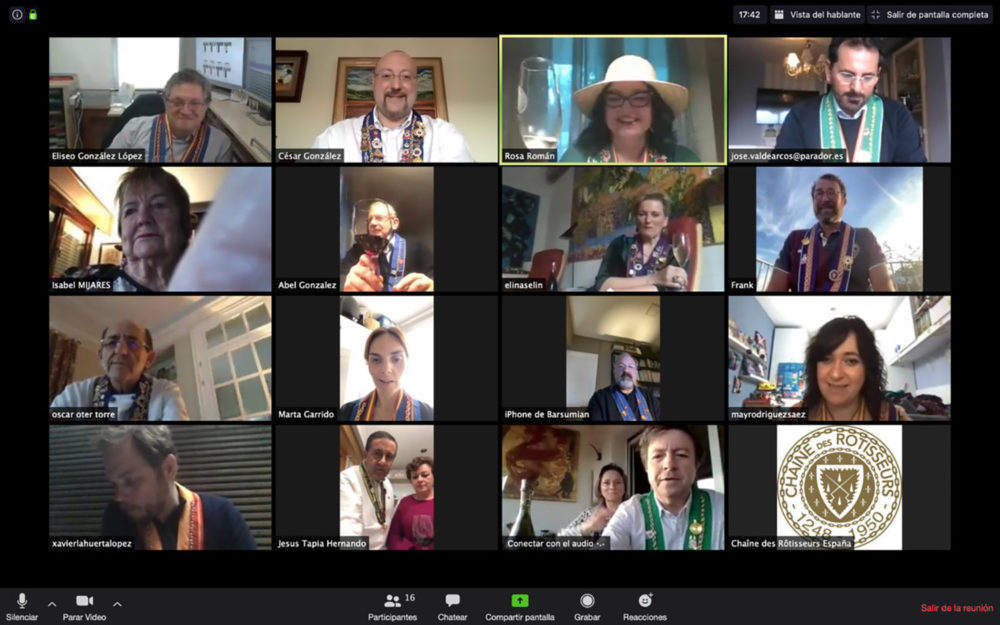Image resolution: width=1000 pixels, height=625 pixels.
Task: Open the Reacciones emoji menu
Action: tap(645, 606)
